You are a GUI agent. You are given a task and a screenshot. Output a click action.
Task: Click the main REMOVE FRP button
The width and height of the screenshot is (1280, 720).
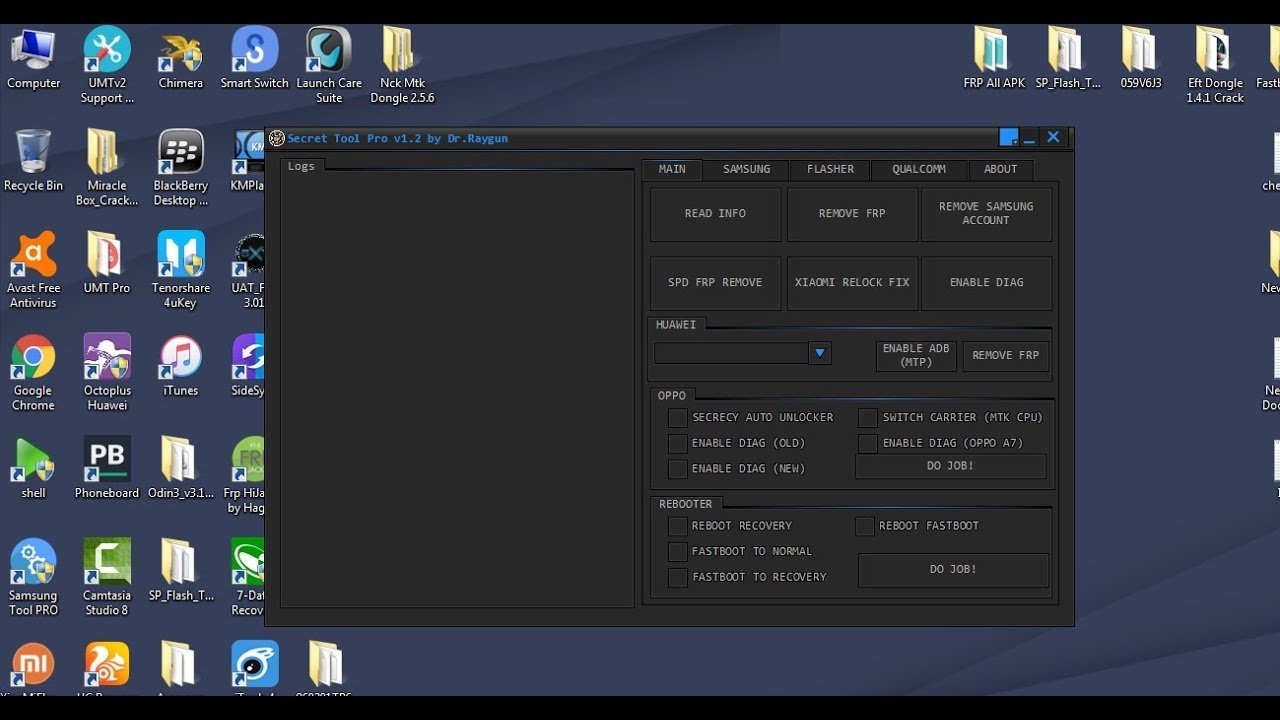tap(852, 214)
